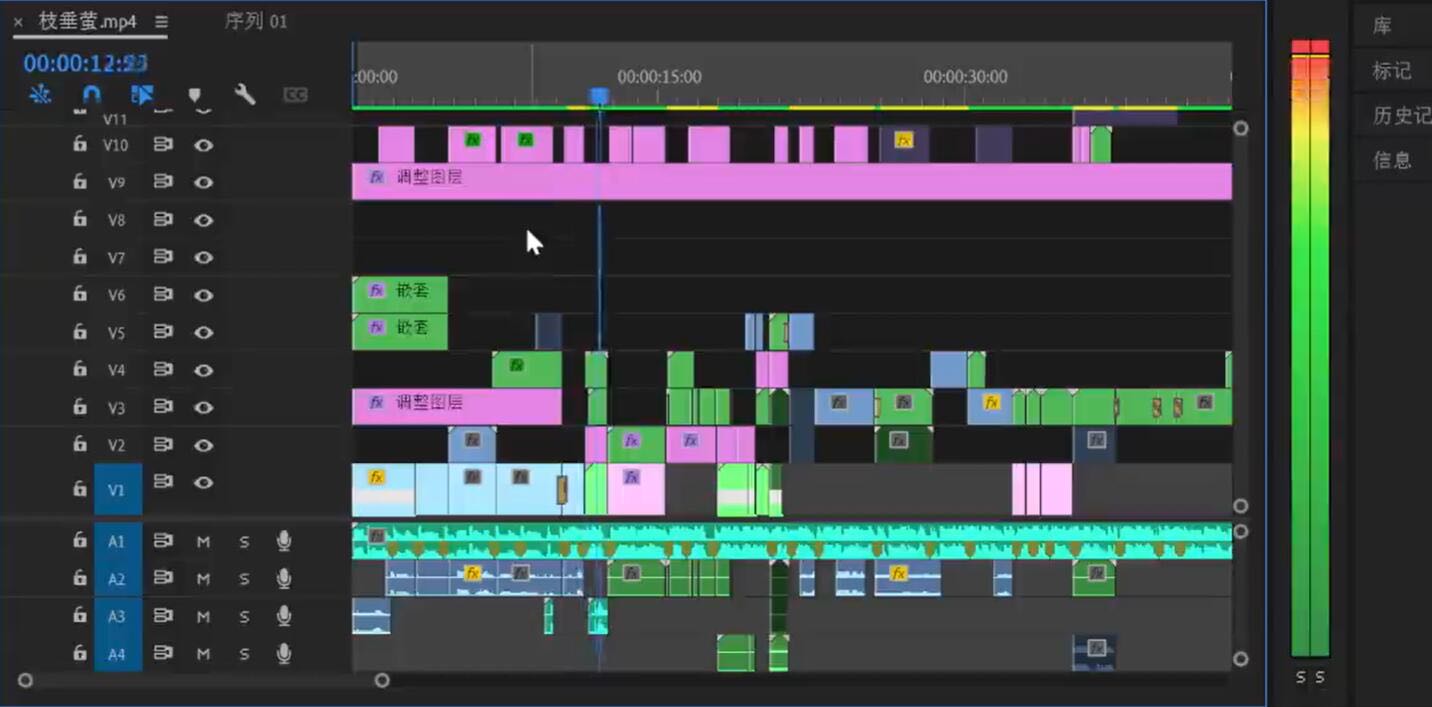Image resolution: width=1432 pixels, height=707 pixels.
Task: Hide track V7 with eye icon
Action: click(x=203, y=257)
